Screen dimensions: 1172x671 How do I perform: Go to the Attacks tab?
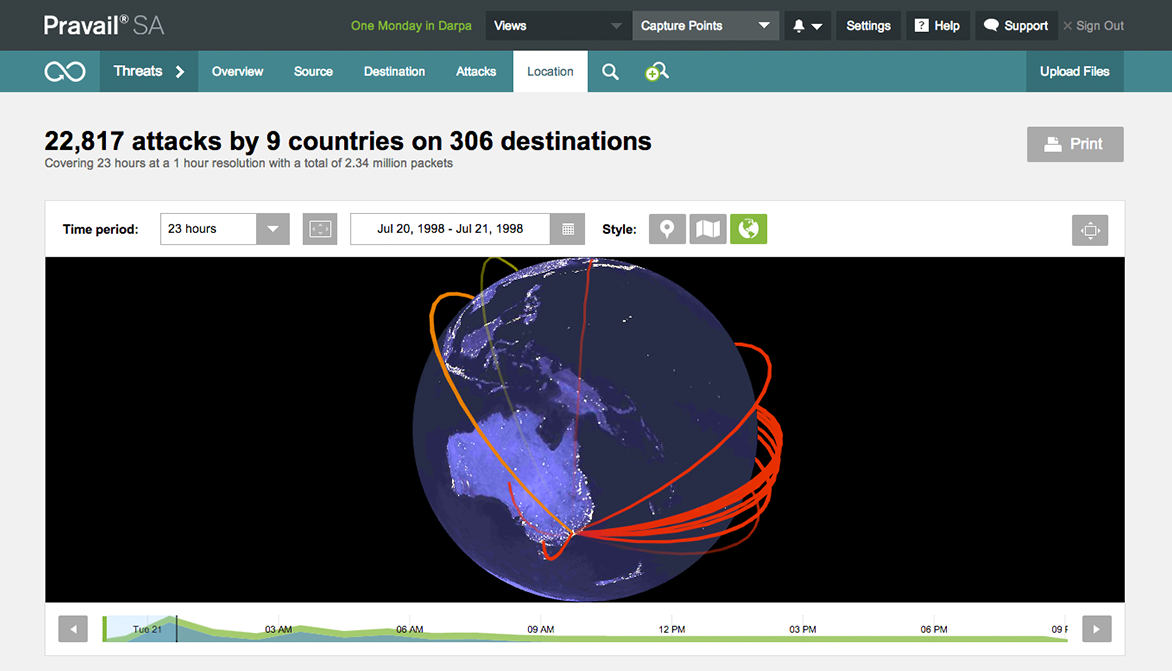pos(476,72)
